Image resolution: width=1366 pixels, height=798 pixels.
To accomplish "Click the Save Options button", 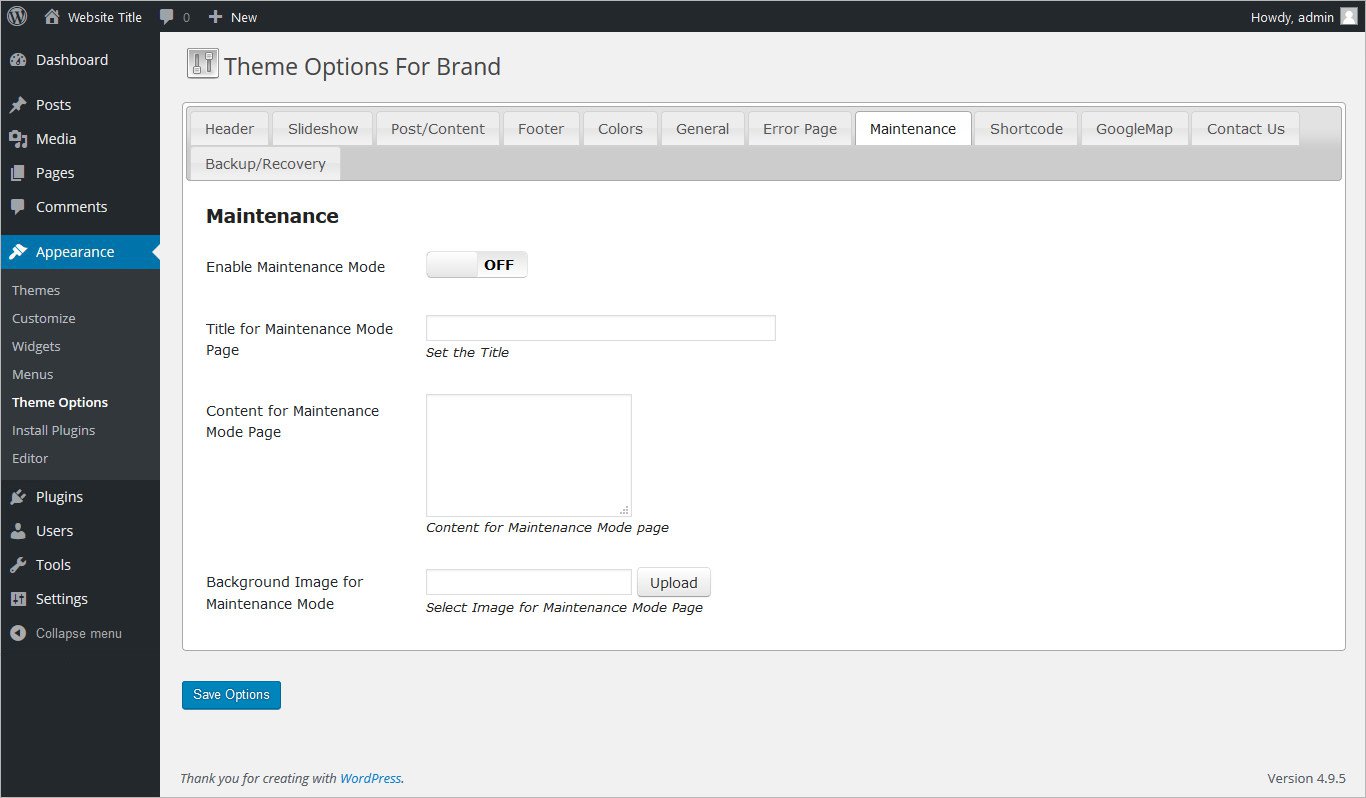I will click(x=231, y=695).
